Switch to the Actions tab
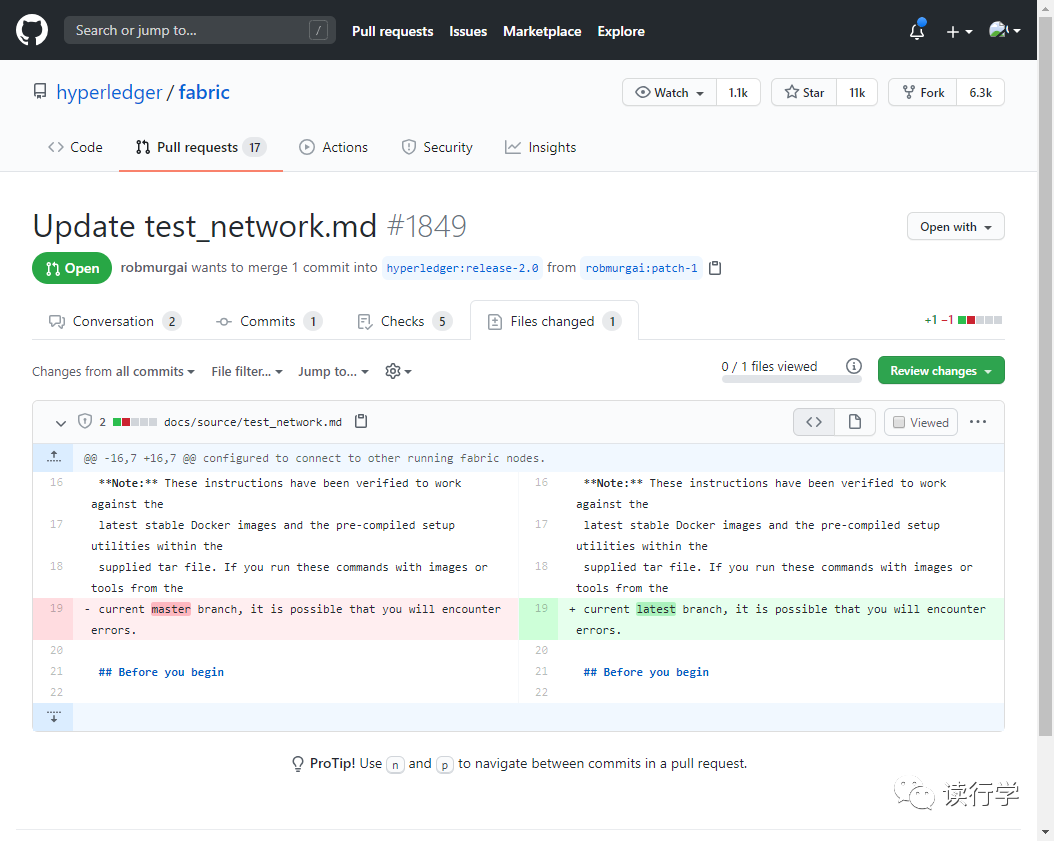The height and width of the screenshot is (841, 1054). (333, 147)
